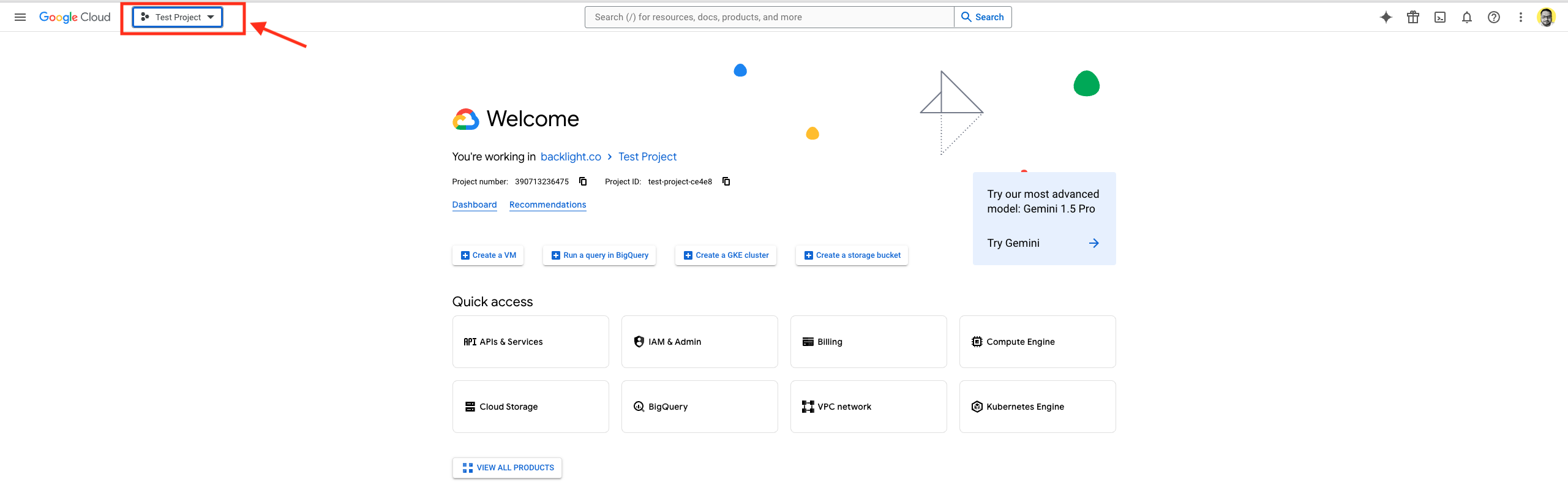Open the Billing quick access card
The width and height of the screenshot is (1568, 504).
[869, 342]
